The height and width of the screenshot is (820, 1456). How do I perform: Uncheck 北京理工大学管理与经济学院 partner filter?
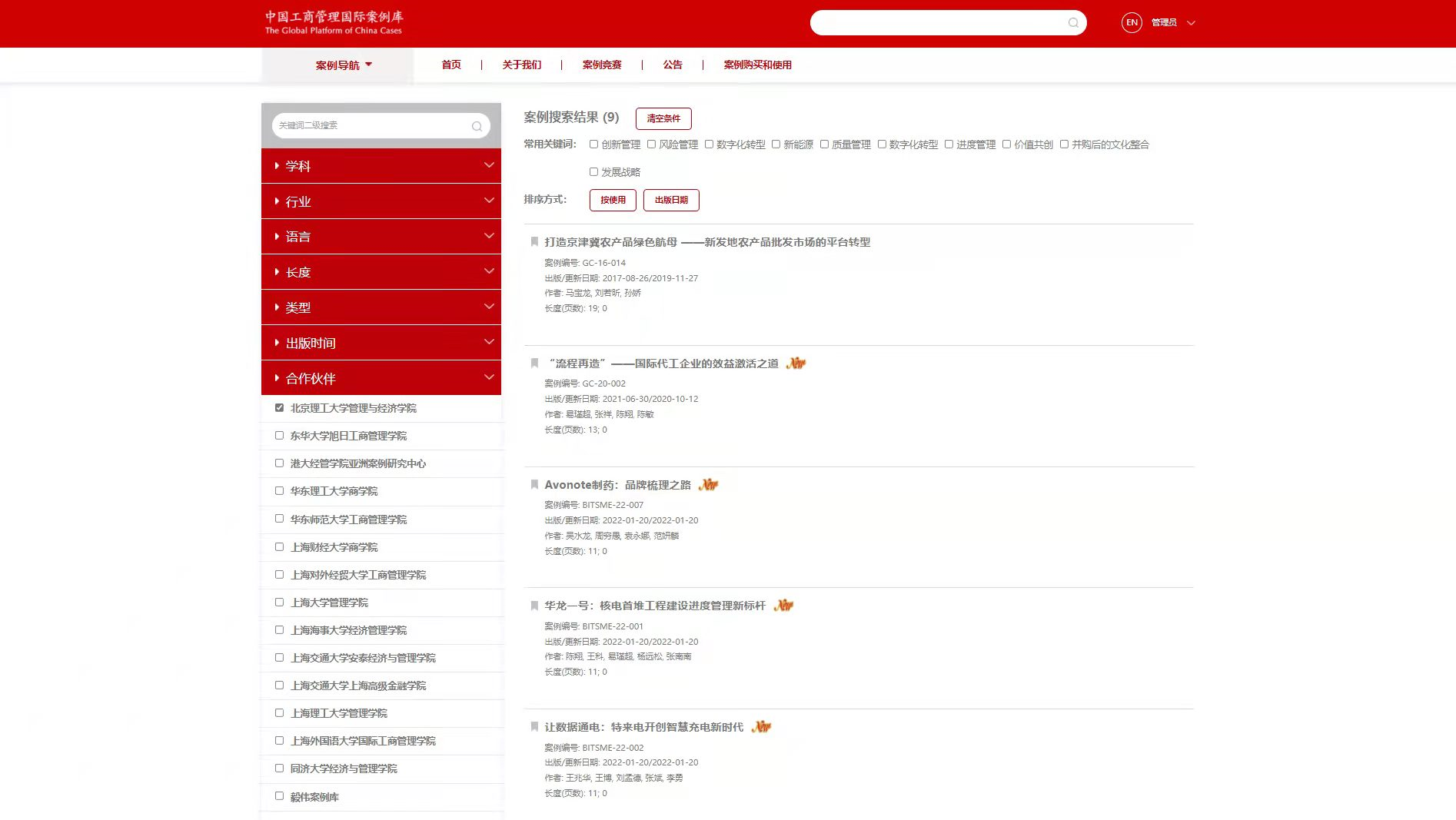point(279,408)
